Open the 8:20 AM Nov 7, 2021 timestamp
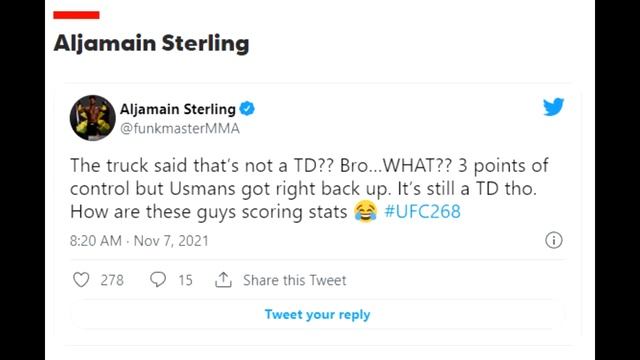This screenshot has height=360, width=640. (x=139, y=241)
